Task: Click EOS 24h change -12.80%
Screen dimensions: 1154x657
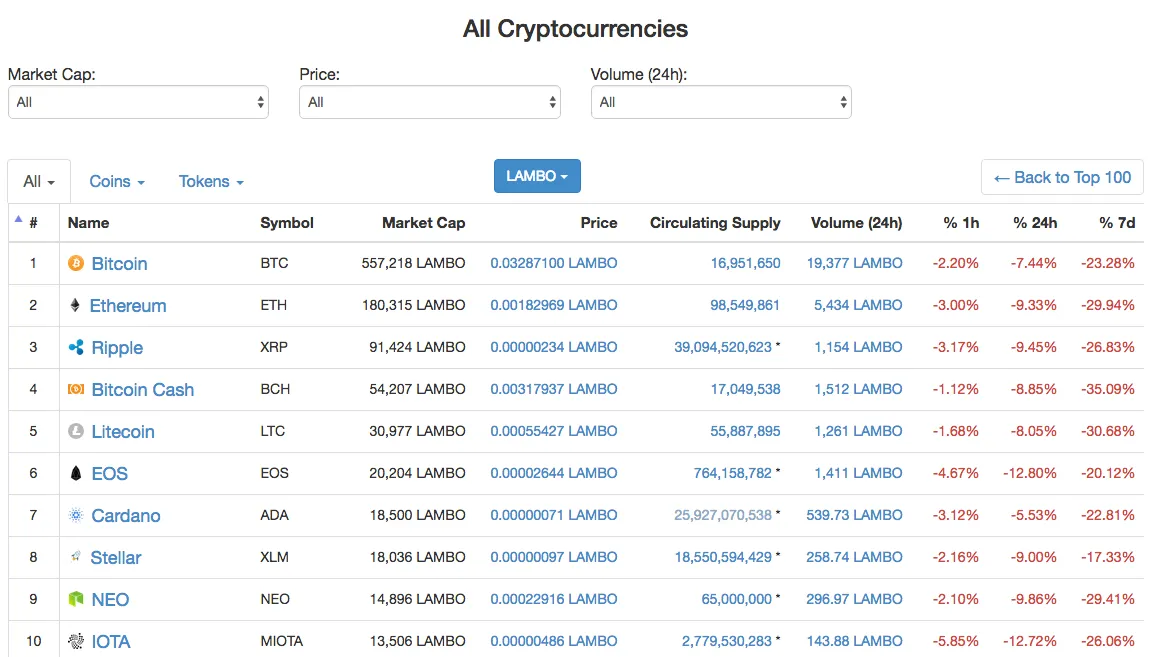Action: click(x=1030, y=473)
